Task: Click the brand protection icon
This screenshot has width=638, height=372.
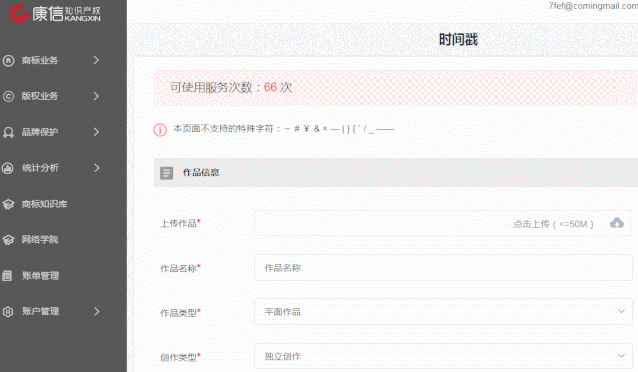Action: (x=8, y=132)
